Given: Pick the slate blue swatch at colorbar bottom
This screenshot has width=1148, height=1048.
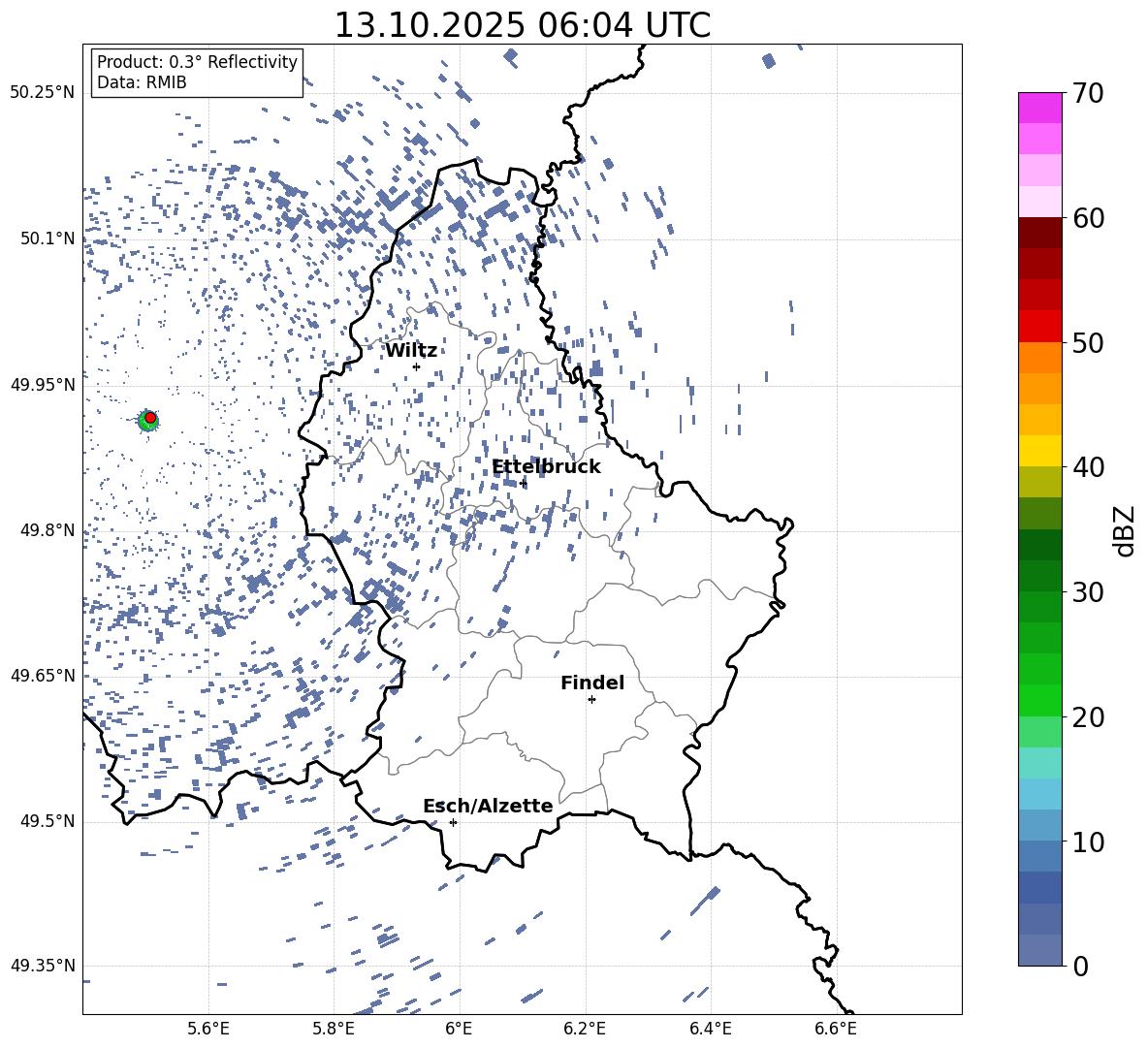Looking at the screenshot, I should coord(1040,950).
